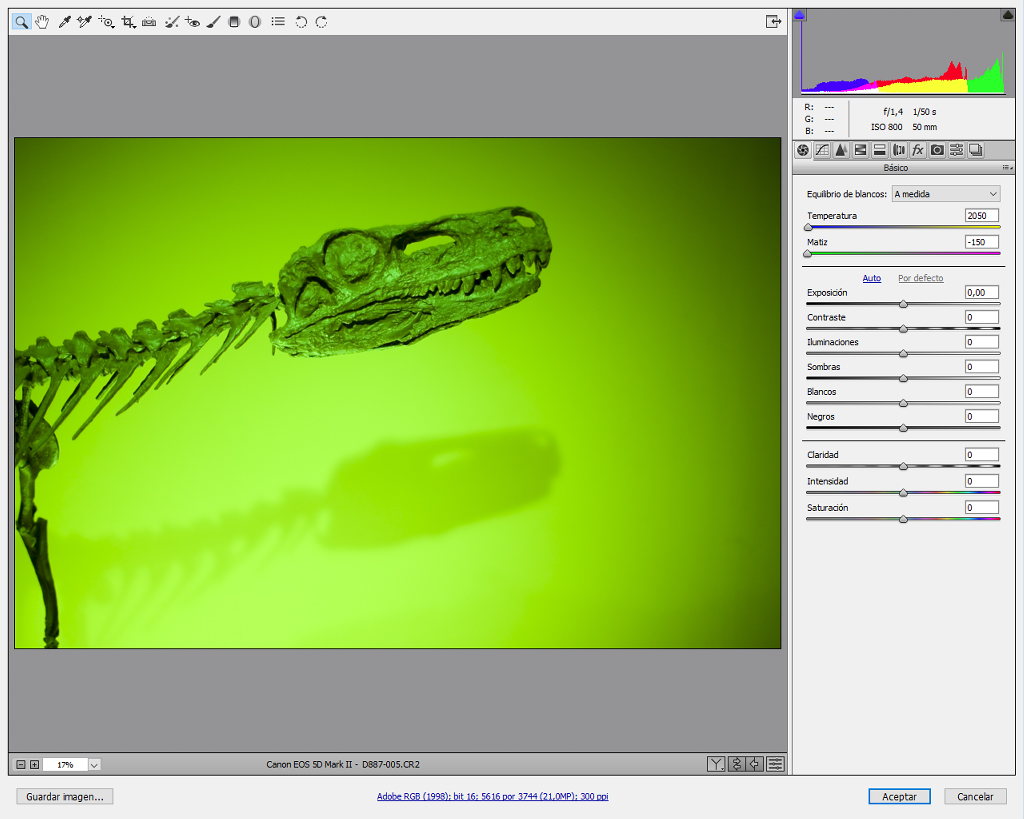Click the Saturación slider handle
Image resolution: width=1024 pixels, height=819 pixels.
pos(903,519)
